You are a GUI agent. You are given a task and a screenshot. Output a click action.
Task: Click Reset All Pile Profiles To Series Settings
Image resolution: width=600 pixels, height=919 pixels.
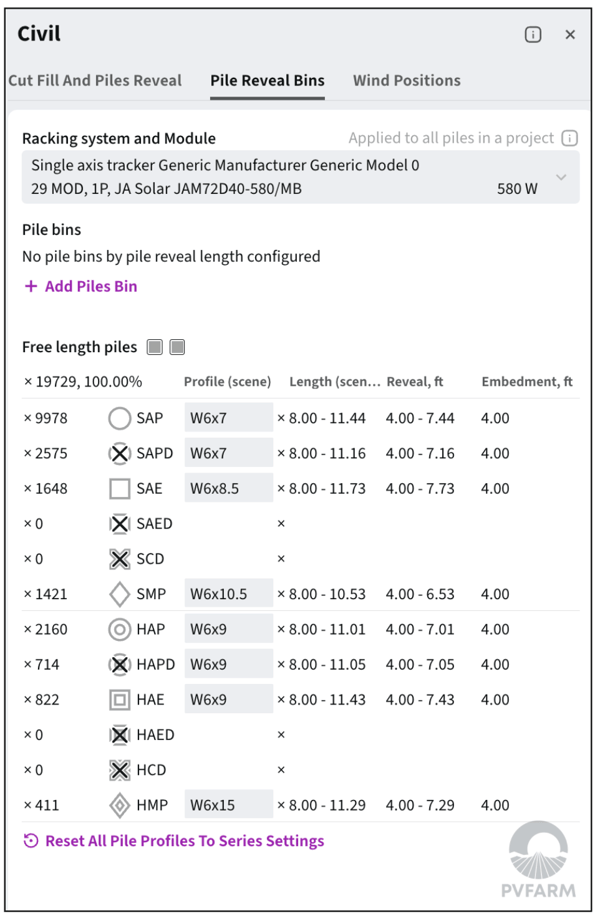[x=180, y=840]
